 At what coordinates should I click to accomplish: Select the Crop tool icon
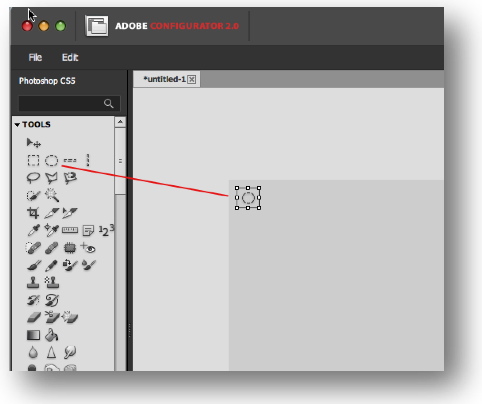pyautogui.click(x=33, y=213)
